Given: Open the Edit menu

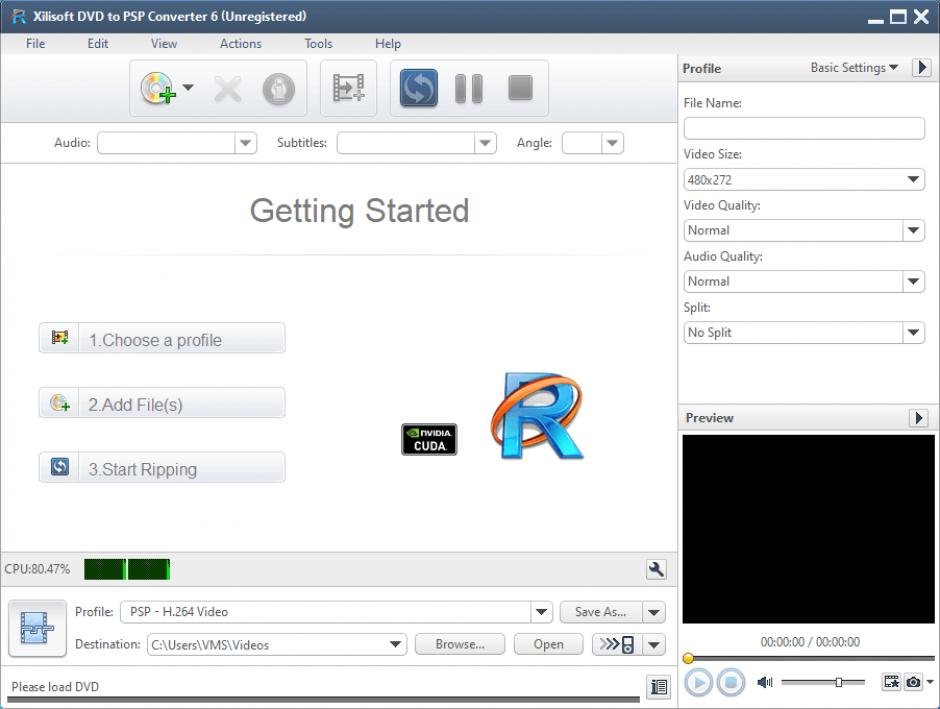Looking at the screenshot, I should 98,43.
